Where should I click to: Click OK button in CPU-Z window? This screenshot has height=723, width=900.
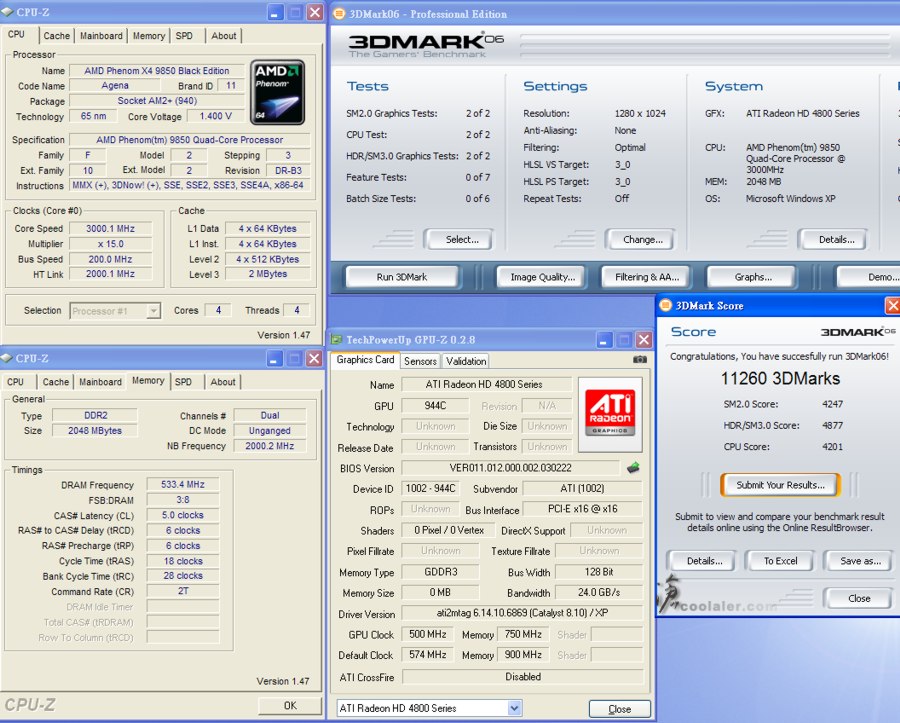pos(290,705)
